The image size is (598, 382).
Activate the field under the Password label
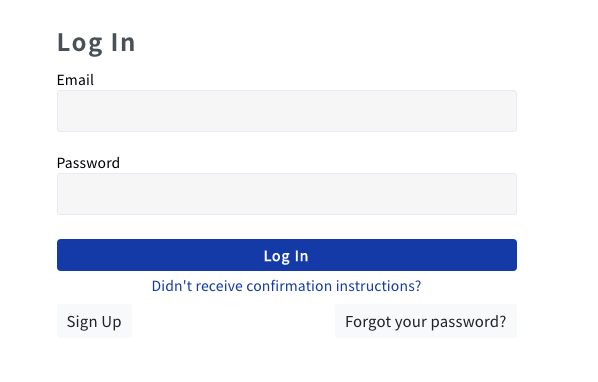click(x=287, y=194)
